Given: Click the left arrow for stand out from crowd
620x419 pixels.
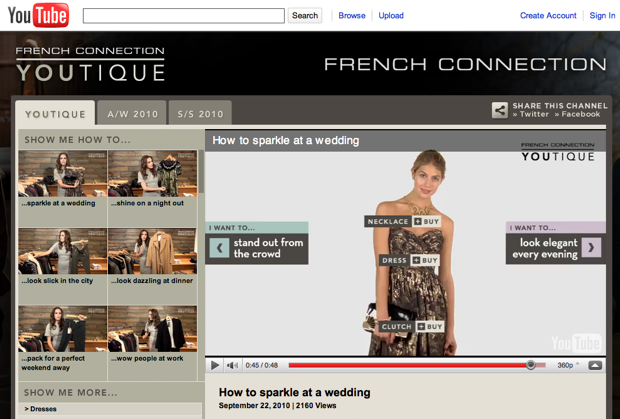Looking at the screenshot, I should (x=219, y=248).
